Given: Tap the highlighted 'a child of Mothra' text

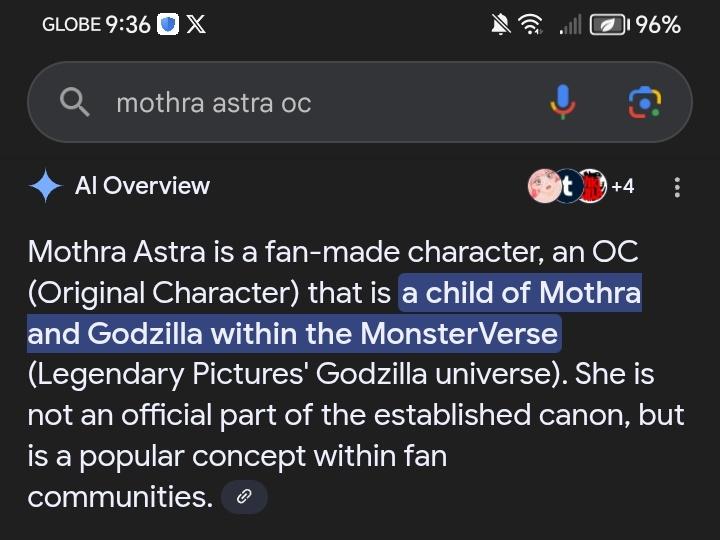Looking at the screenshot, I should coord(520,294).
